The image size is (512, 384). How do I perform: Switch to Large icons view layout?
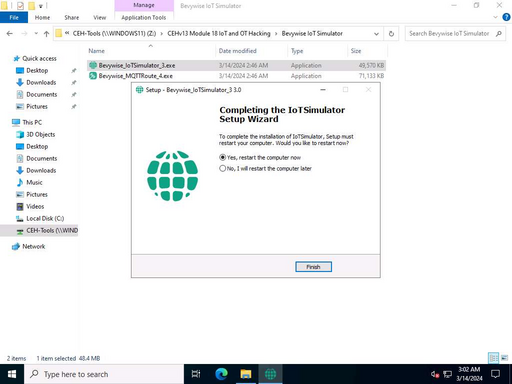[504, 358]
